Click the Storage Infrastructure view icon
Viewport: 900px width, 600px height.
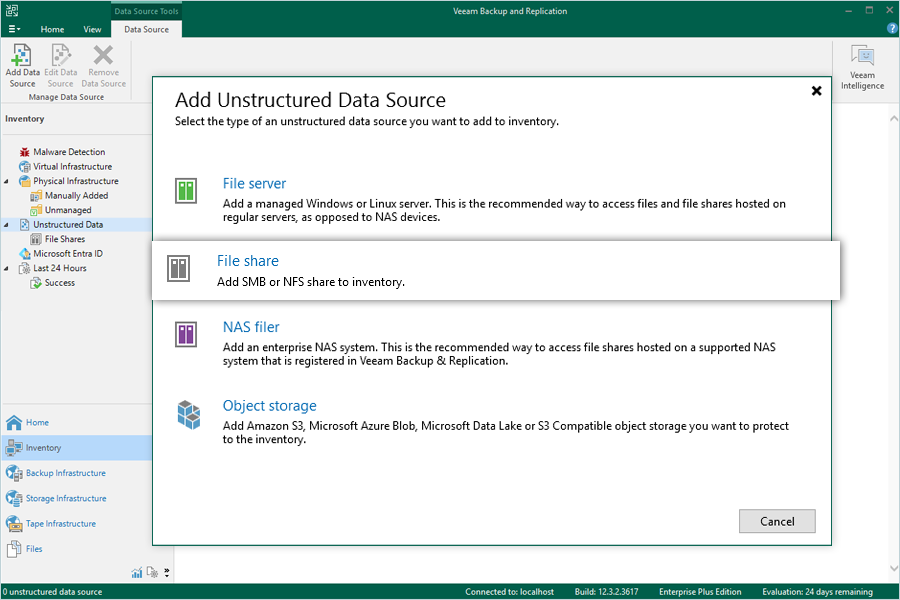(14, 498)
